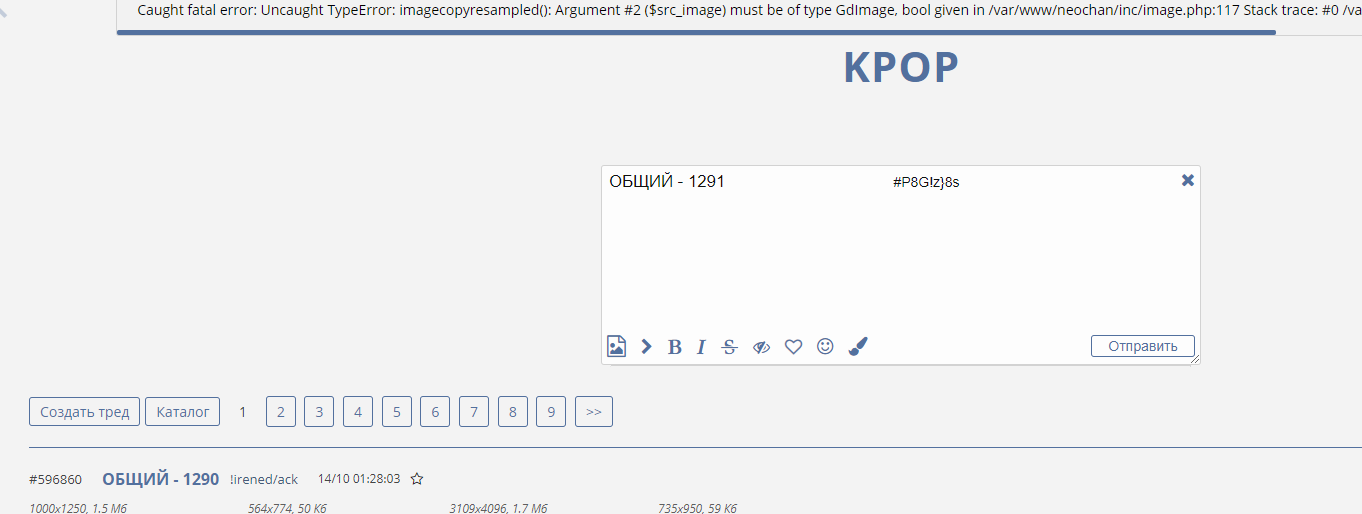
Task: Apply bold formatting in the post form
Action: pyautogui.click(x=675, y=347)
